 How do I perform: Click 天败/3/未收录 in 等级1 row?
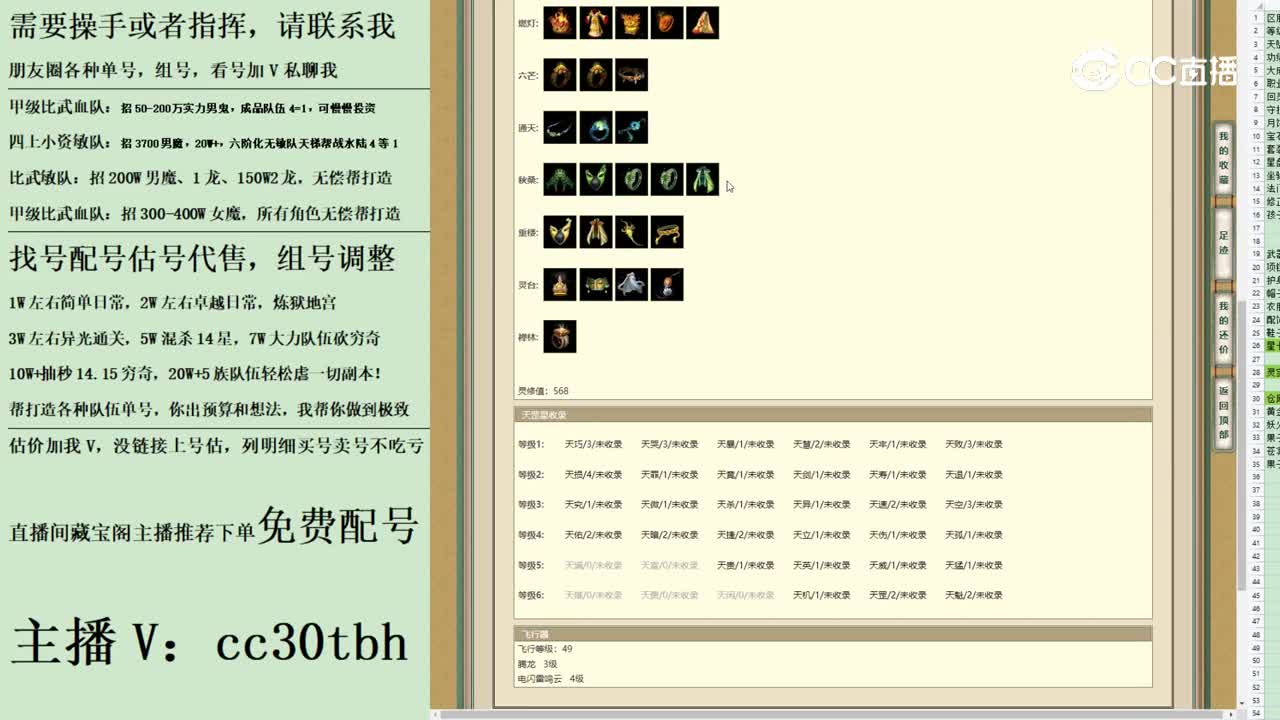coord(973,444)
